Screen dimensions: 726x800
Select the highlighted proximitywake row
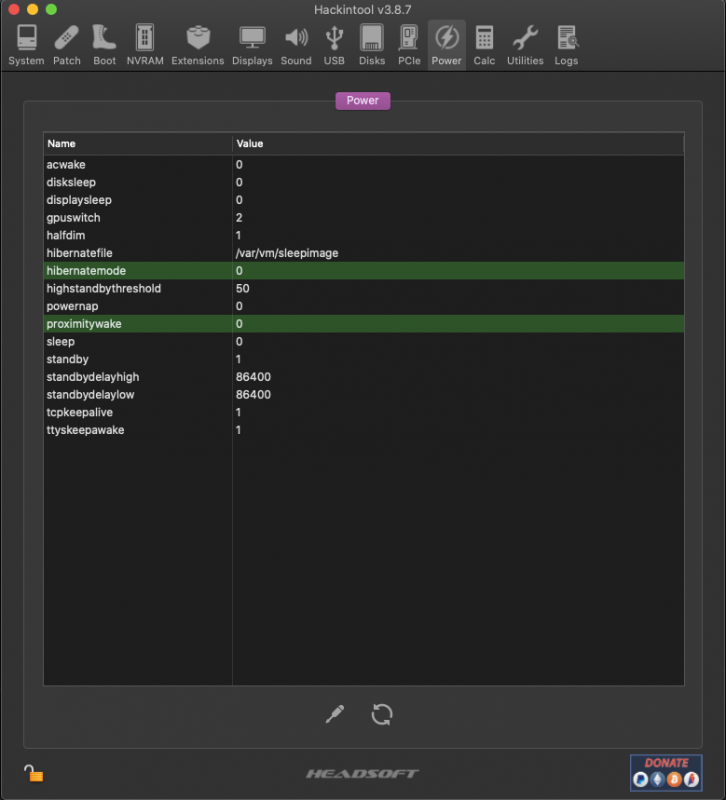tap(364, 324)
